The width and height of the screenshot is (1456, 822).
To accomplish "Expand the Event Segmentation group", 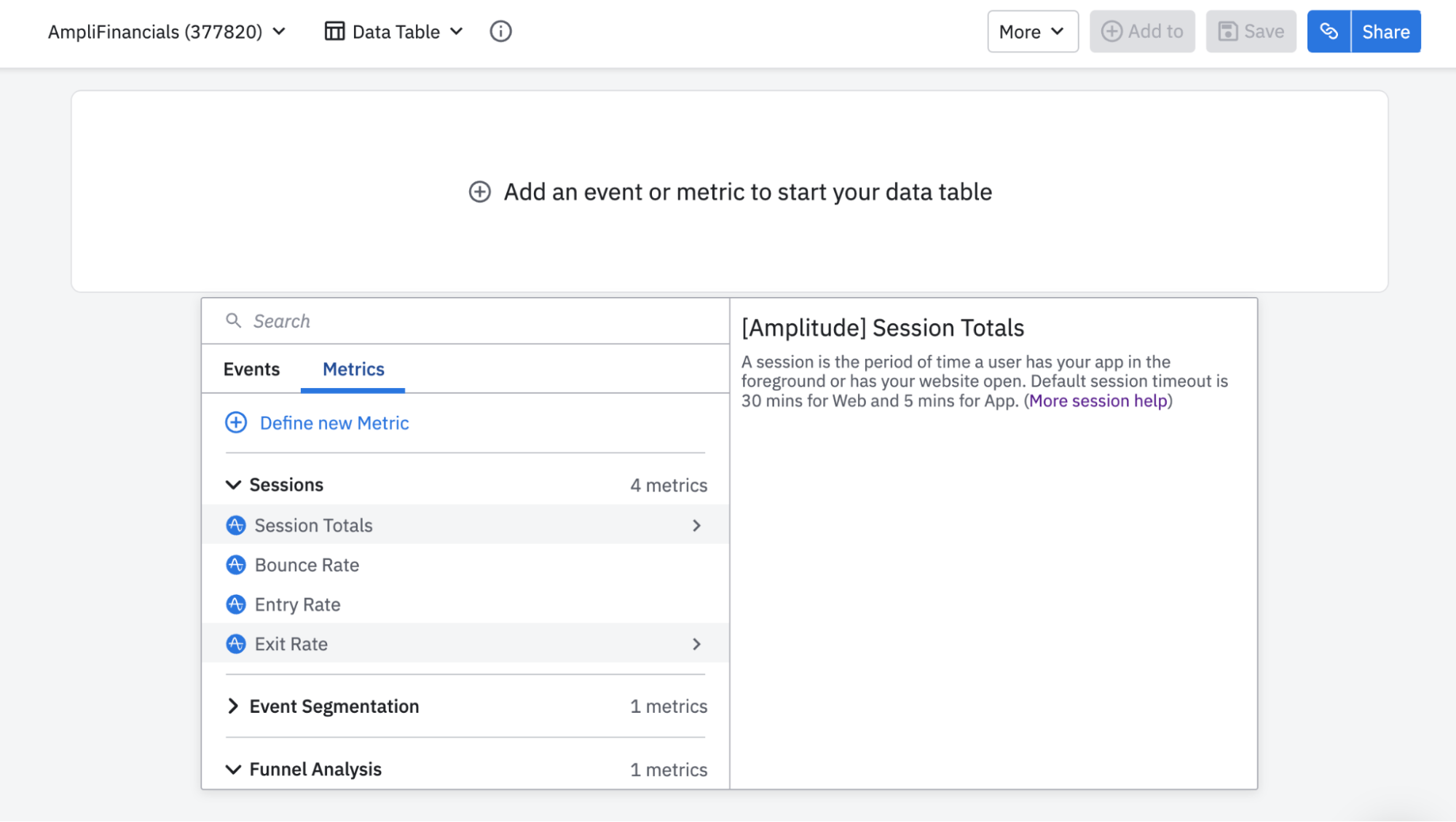I will point(233,706).
